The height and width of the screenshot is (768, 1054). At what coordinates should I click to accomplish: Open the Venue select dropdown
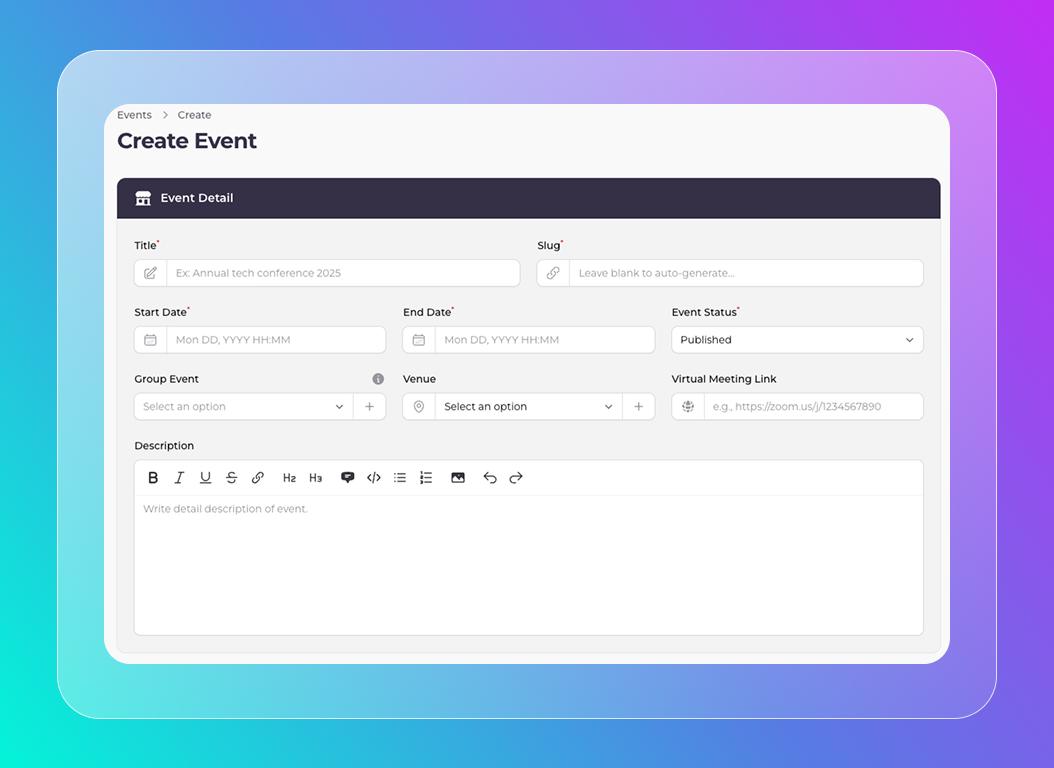tap(527, 407)
